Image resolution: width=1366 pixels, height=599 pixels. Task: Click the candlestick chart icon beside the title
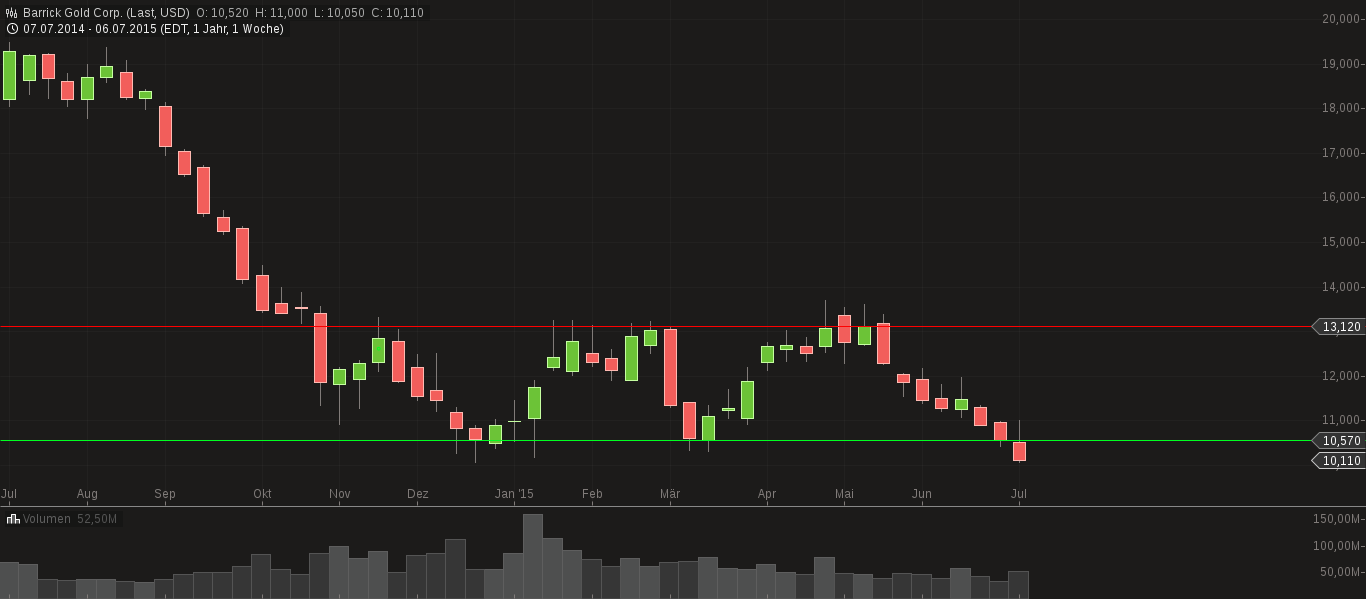tap(13, 13)
